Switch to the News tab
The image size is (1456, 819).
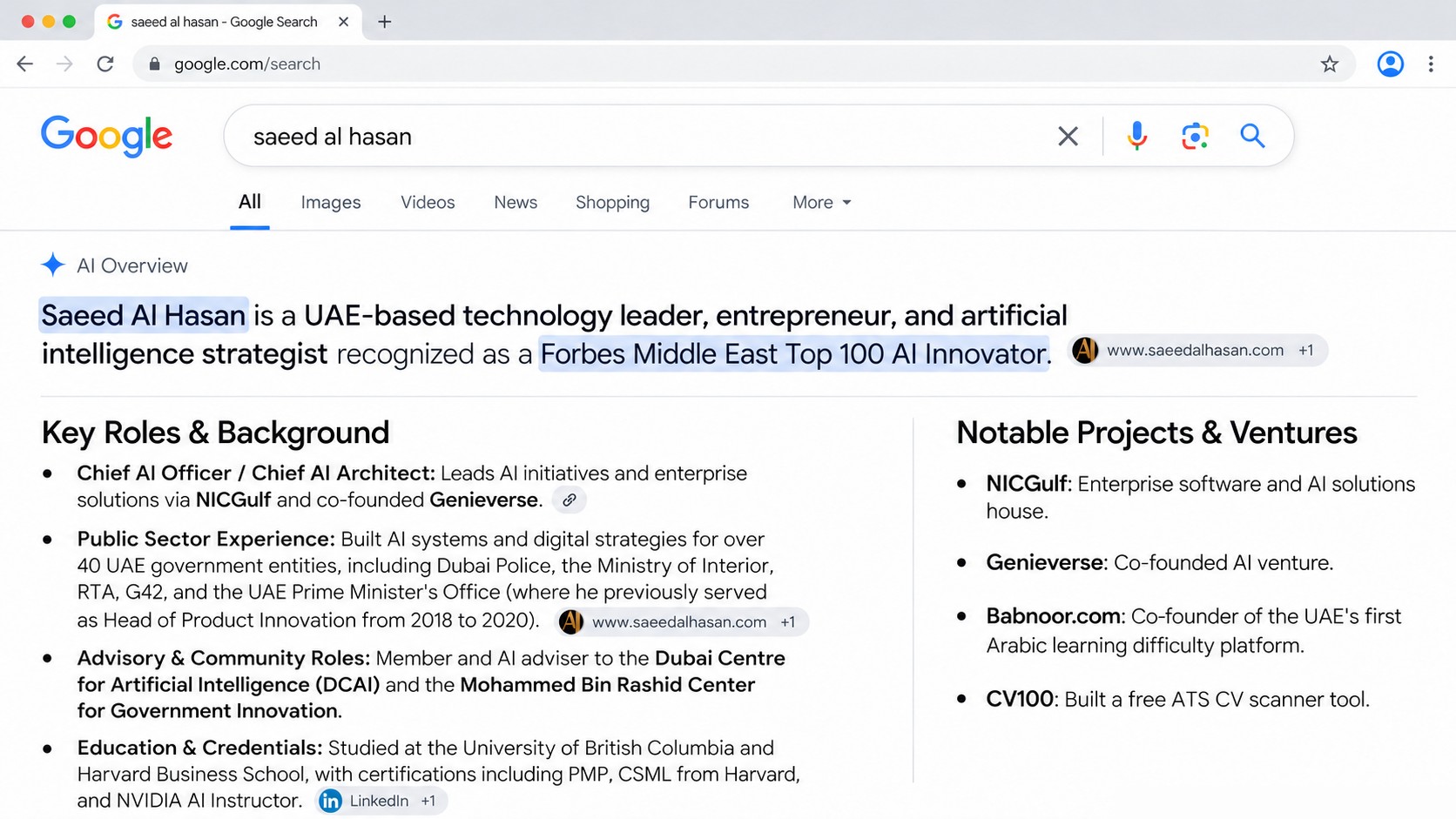point(516,202)
